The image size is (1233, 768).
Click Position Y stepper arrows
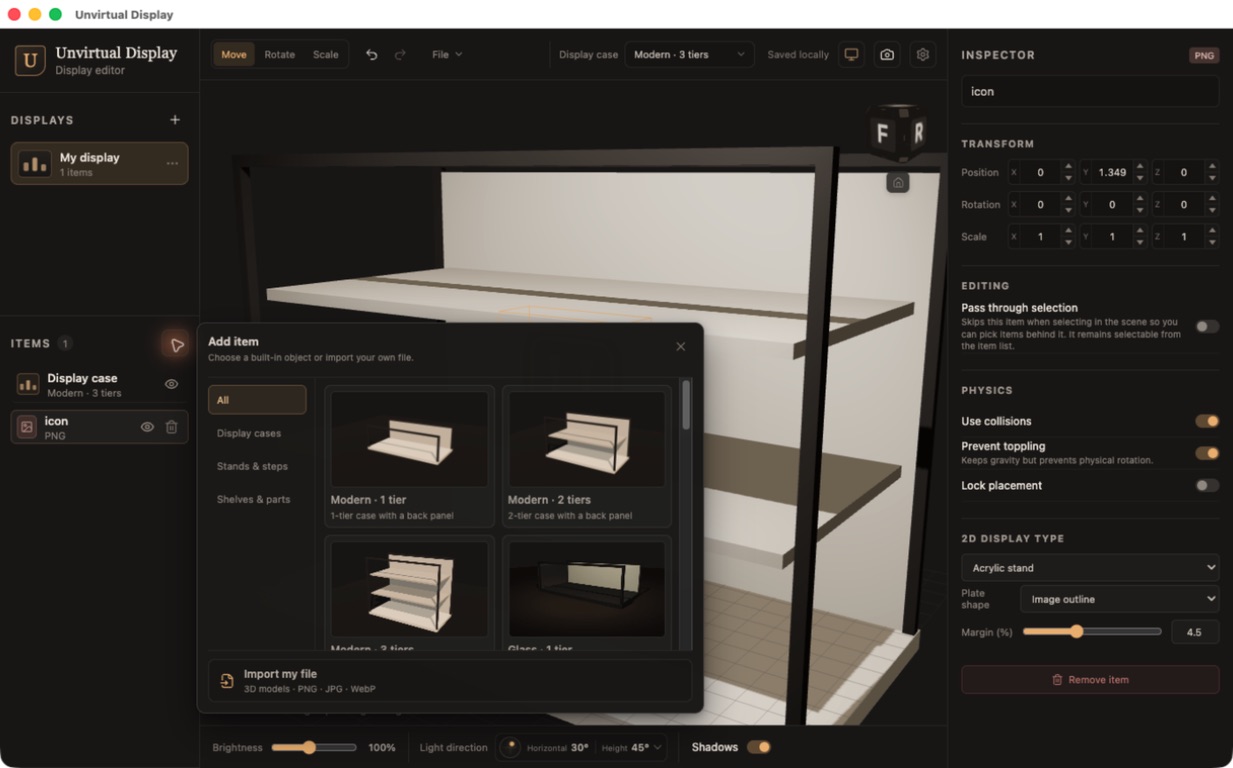1140,172
